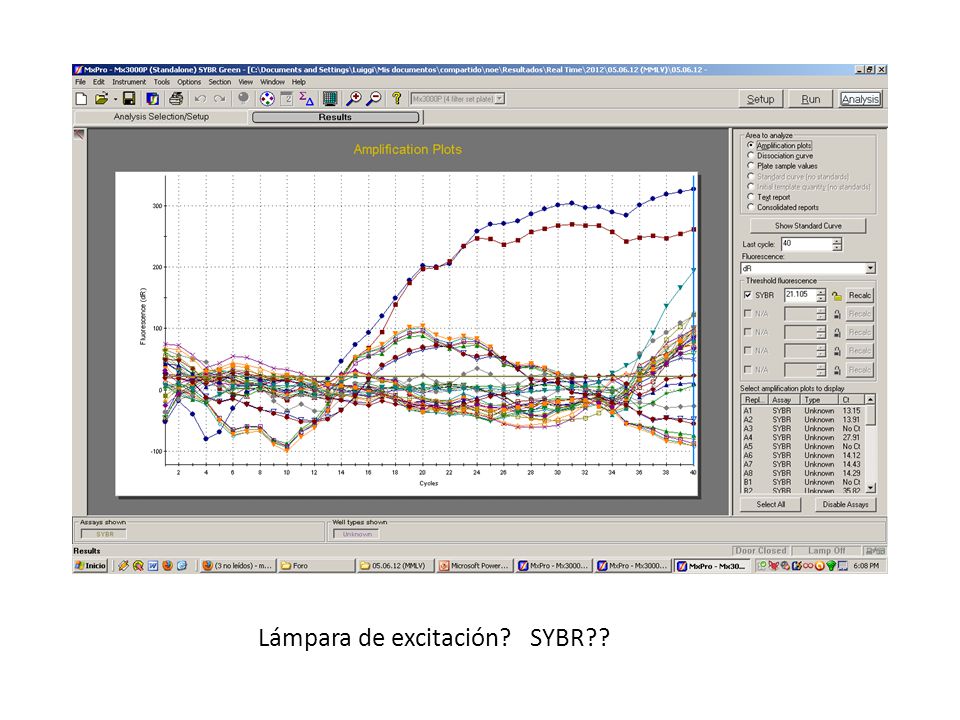This screenshot has height=720, width=960.
Task: Increase the SYBR threshold stepper value
Action: (x=821, y=292)
